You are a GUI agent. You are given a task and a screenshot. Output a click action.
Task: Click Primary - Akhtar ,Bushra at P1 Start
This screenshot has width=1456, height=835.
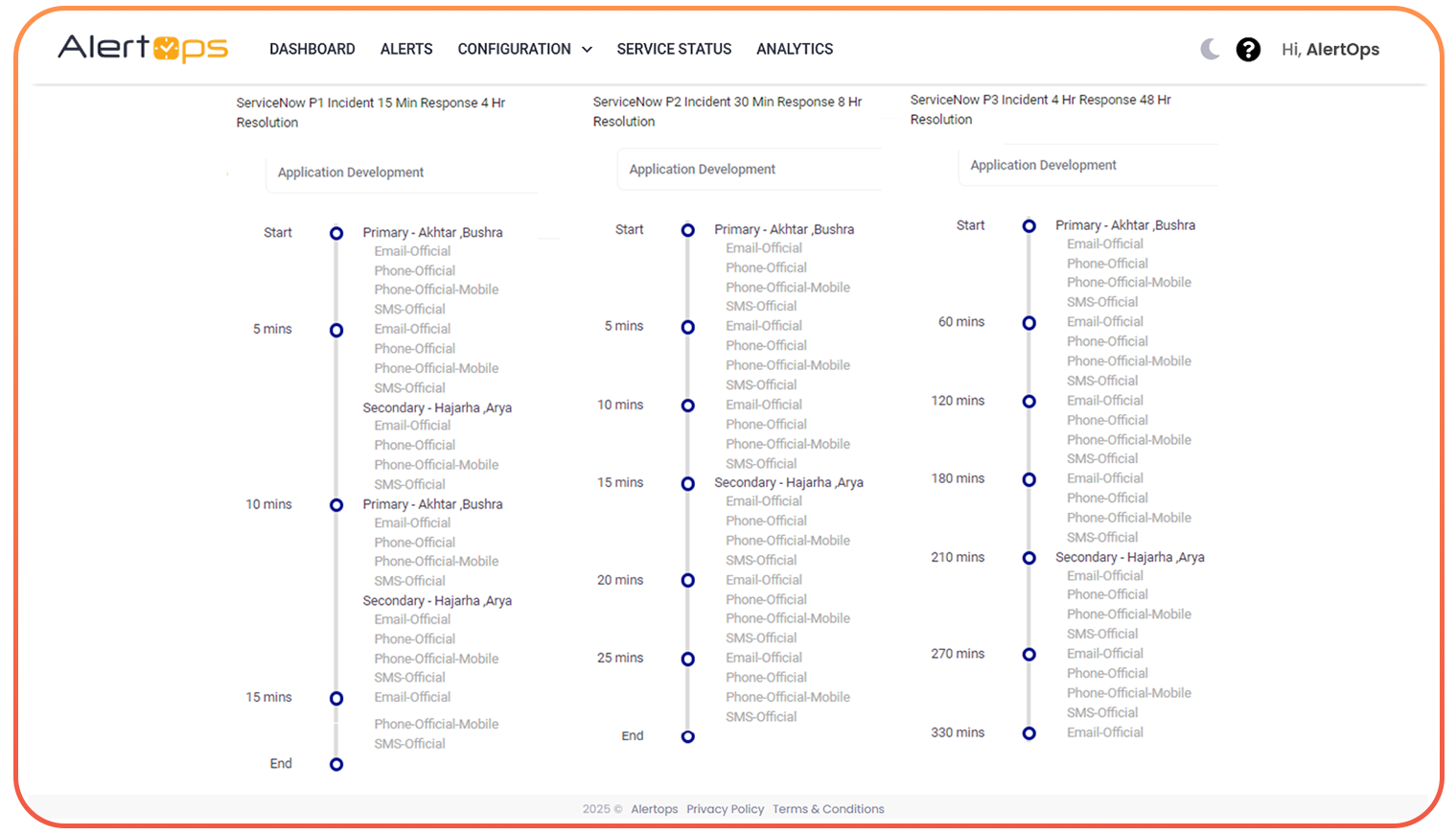click(x=432, y=232)
